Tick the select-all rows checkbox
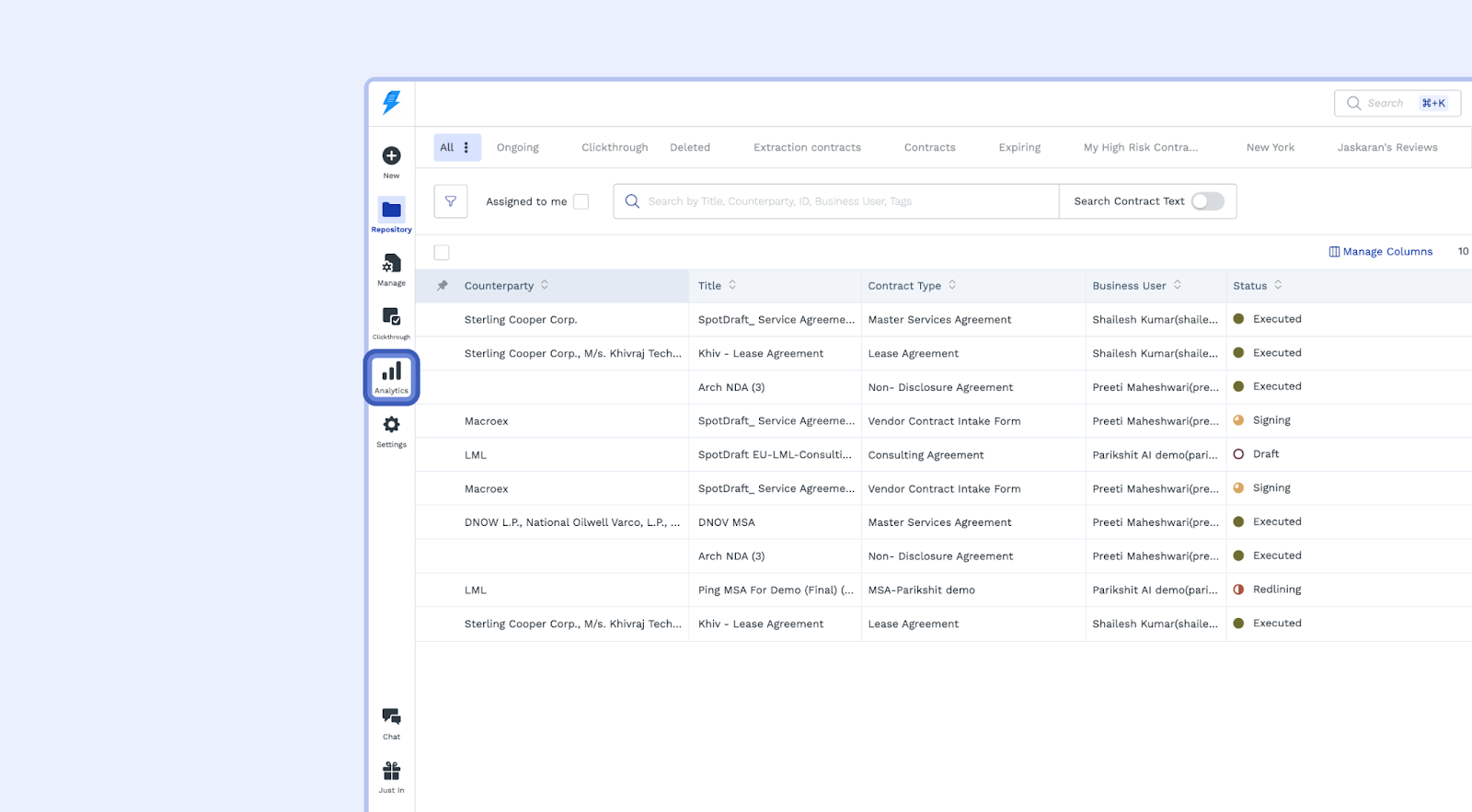 point(442,252)
